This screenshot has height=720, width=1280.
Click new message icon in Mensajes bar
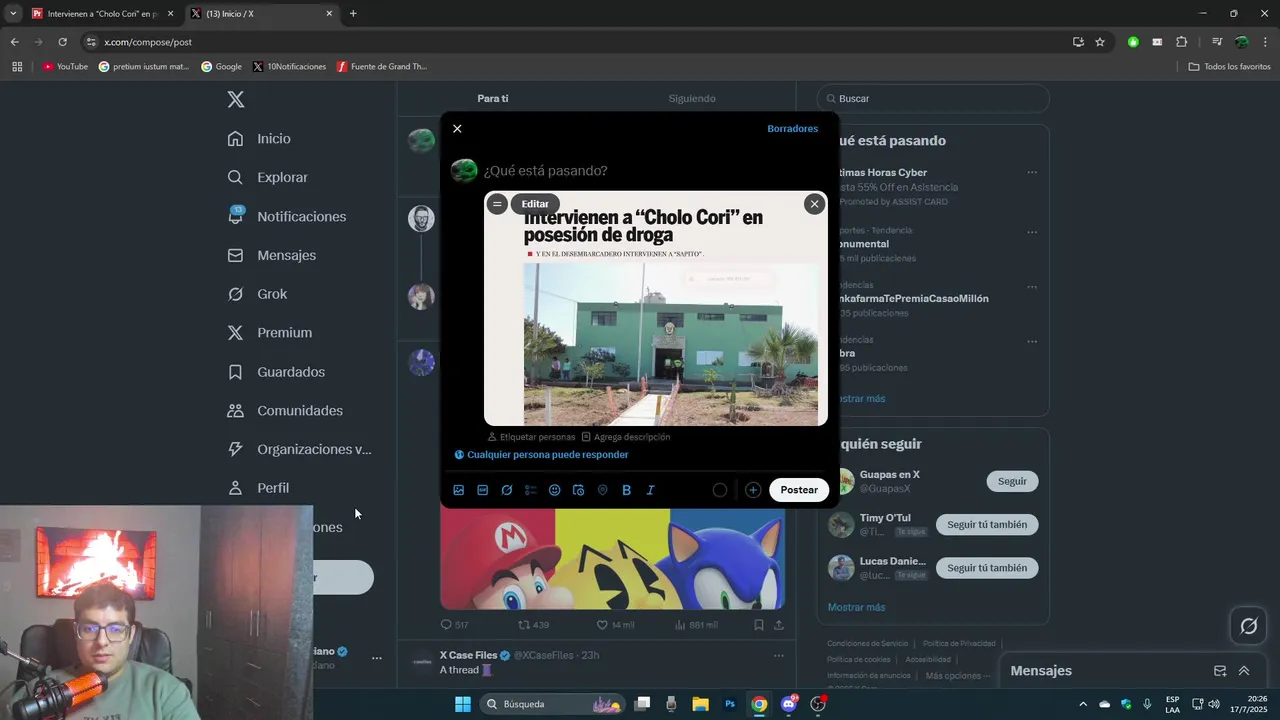coord(1220,671)
